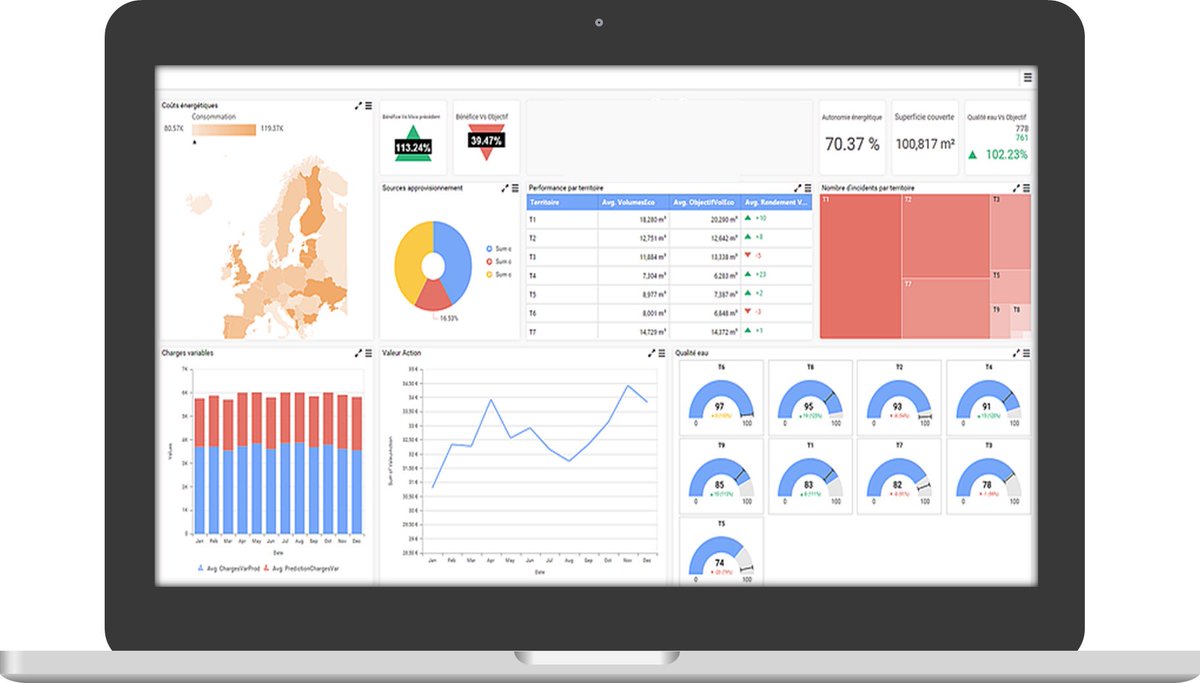The image size is (1200, 683).
Task: Sort by the Avg. Rendement column header
Action: pos(777,202)
